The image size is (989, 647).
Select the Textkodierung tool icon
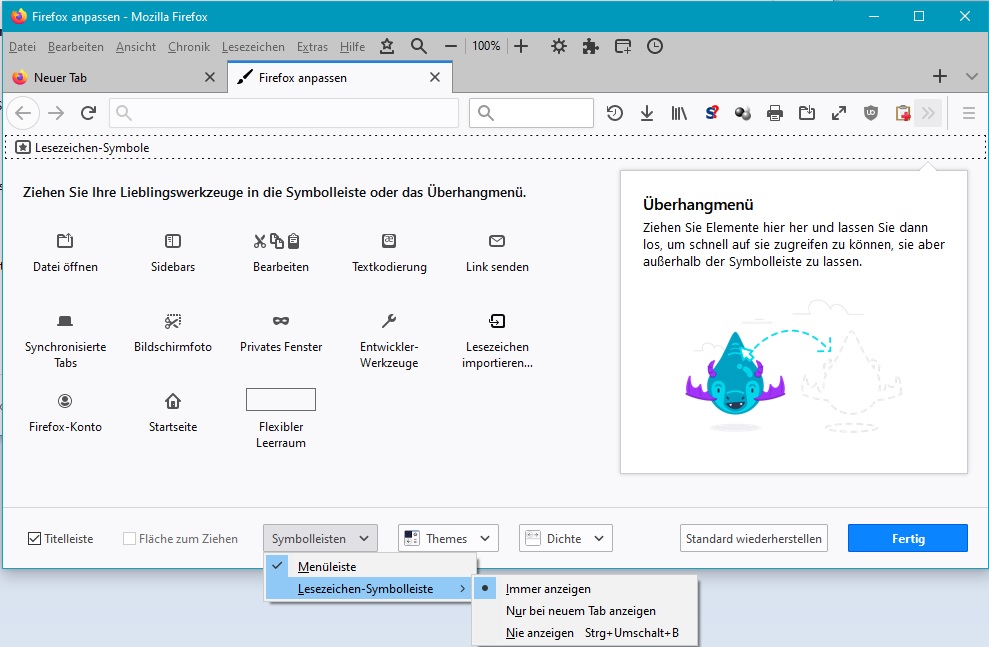tap(389, 240)
